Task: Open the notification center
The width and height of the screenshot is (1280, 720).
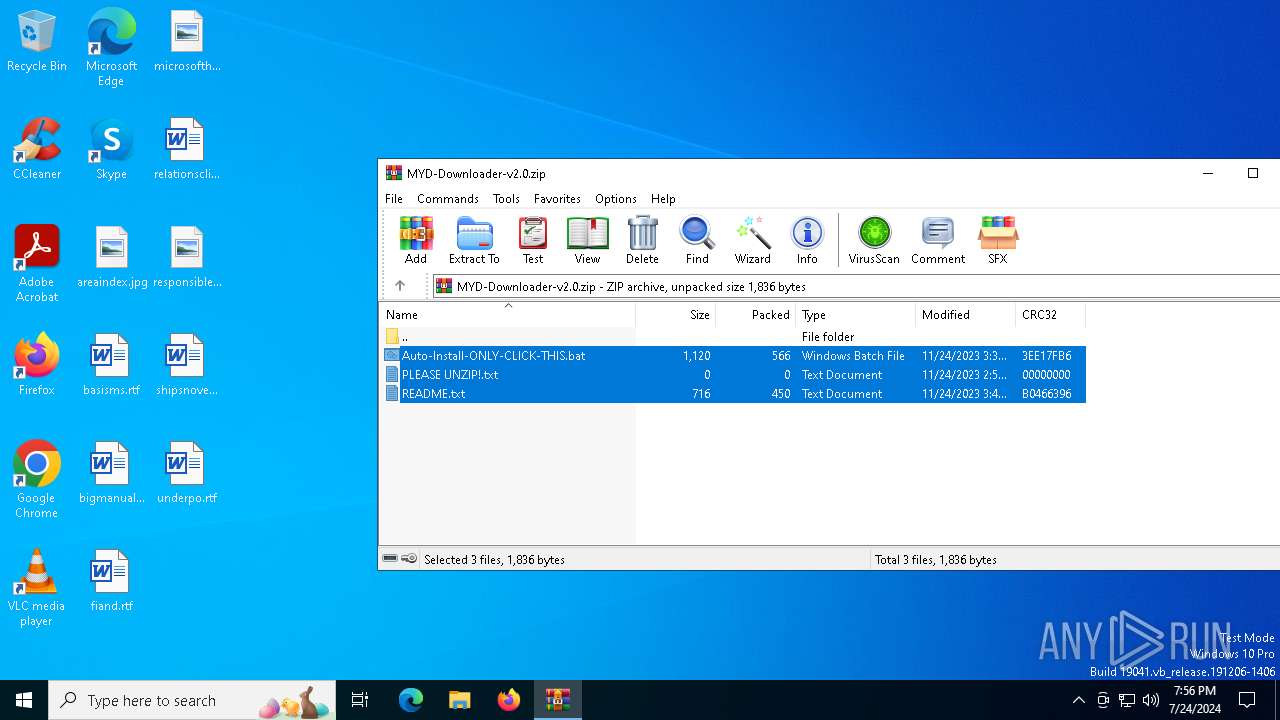Action: [1247, 700]
